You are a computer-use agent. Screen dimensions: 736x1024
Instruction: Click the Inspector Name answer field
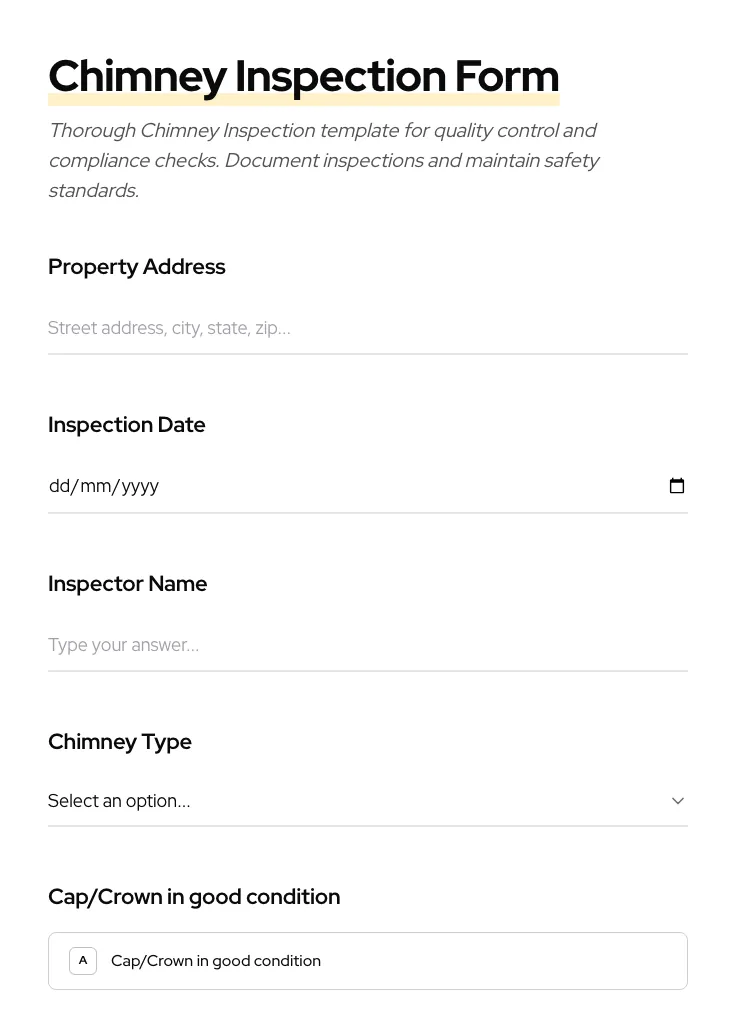(367, 645)
